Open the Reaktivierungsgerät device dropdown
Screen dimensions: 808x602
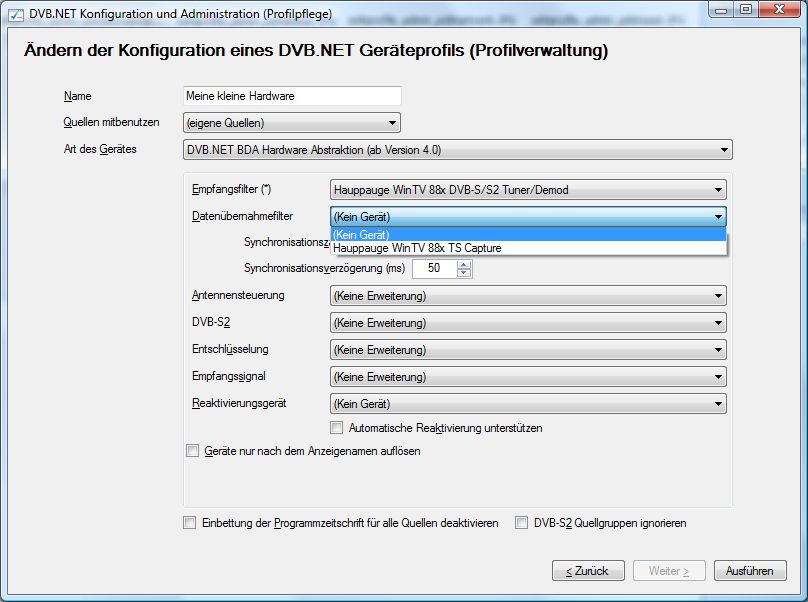[x=527, y=404]
